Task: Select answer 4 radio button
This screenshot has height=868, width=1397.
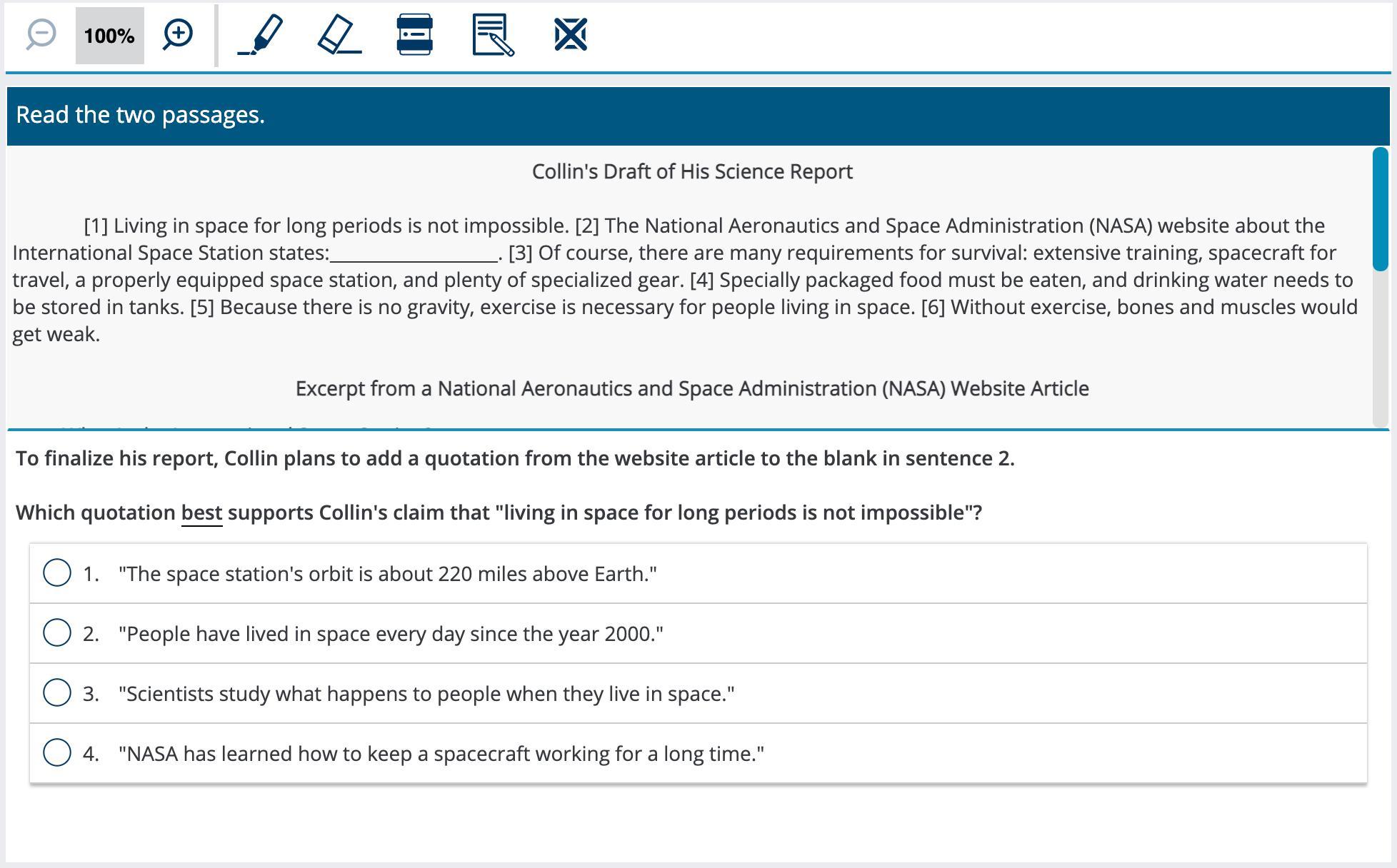Action: 57,752
